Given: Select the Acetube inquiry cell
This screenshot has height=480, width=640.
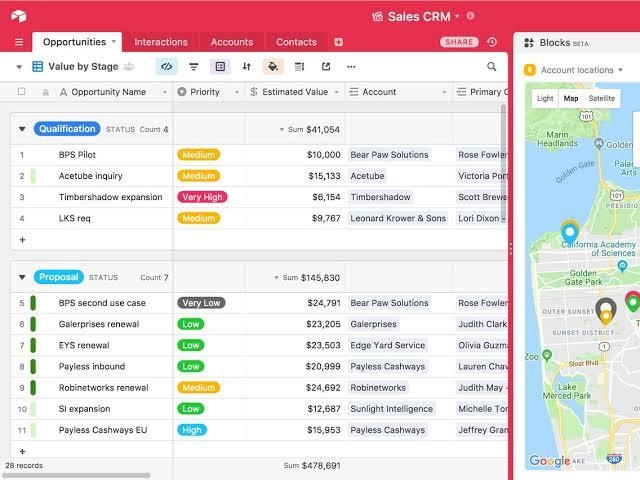Looking at the screenshot, I should coord(91,176).
